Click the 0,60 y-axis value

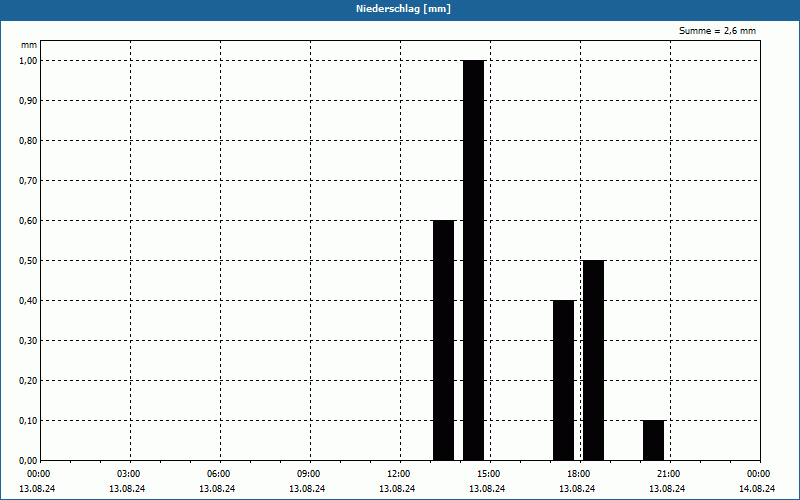[x=28, y=221]
